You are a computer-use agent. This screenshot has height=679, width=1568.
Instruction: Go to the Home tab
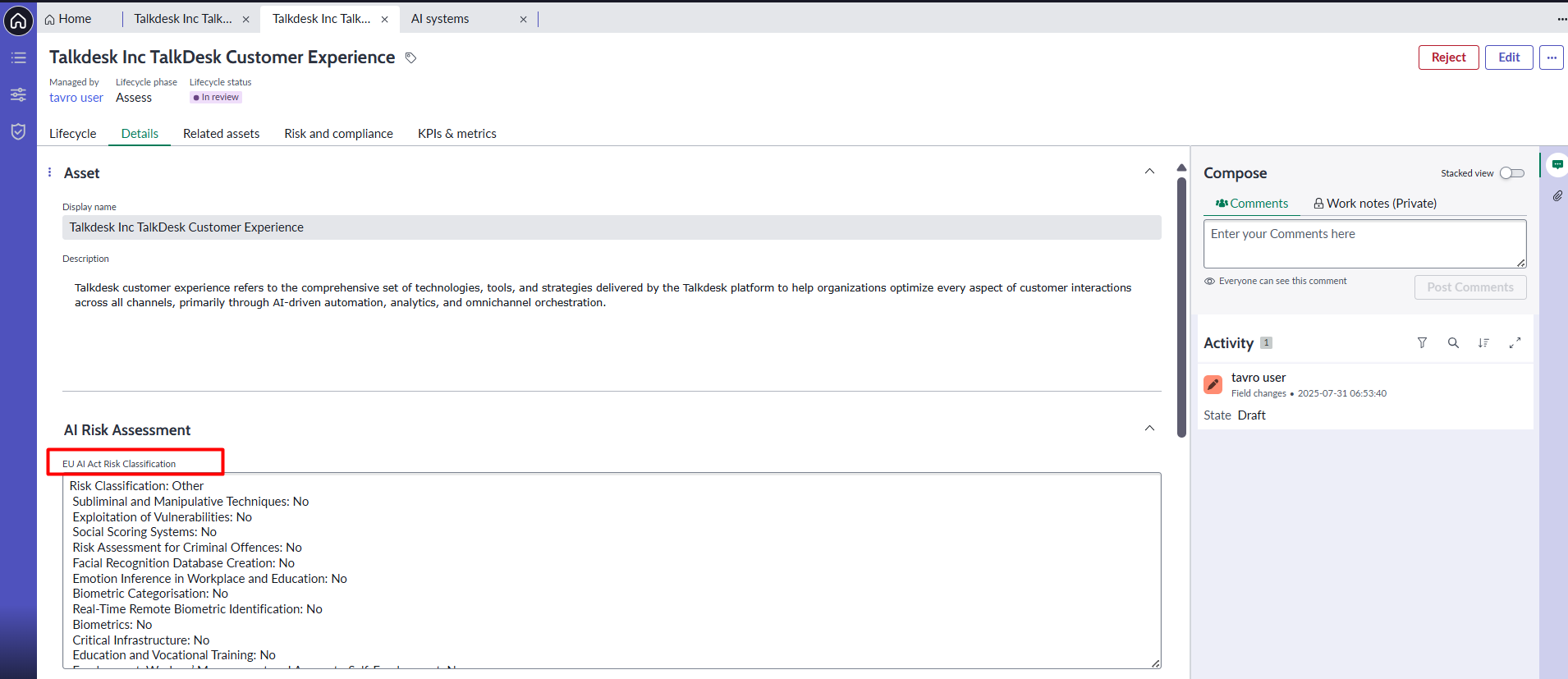pyautogui.click(x=68, y=19)
